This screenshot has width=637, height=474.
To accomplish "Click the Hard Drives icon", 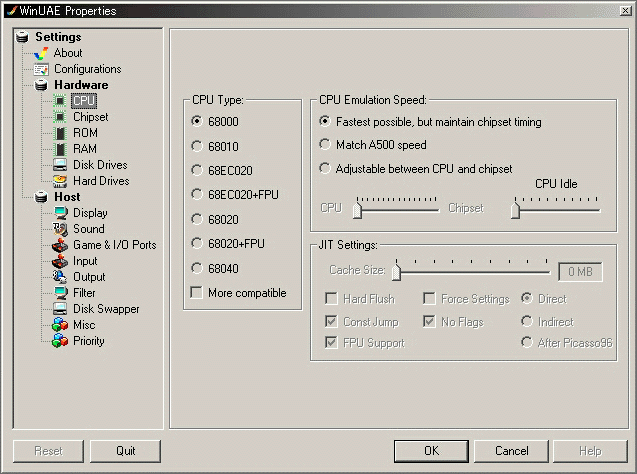I will click(60, 181).
